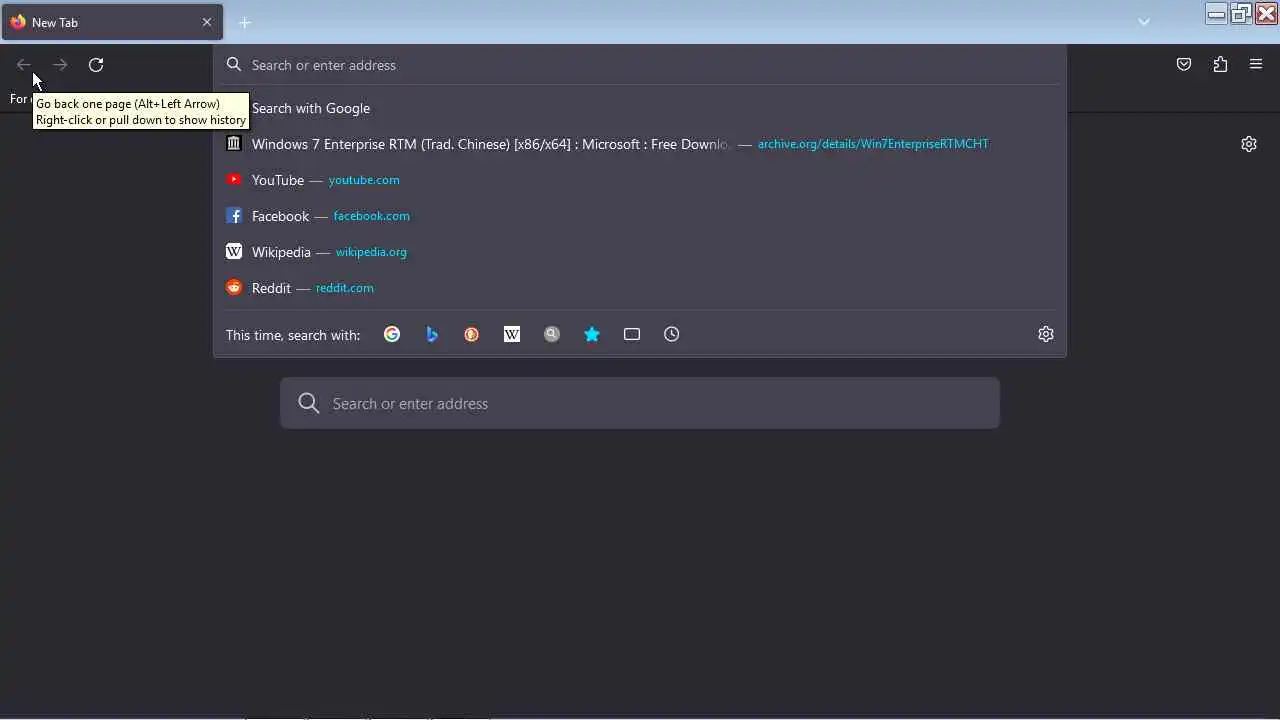Image resolution: width=1280 pixels, height=720 pixels.
Task: Click the Facebook favicon in suggestions
Action: (234, 216)
